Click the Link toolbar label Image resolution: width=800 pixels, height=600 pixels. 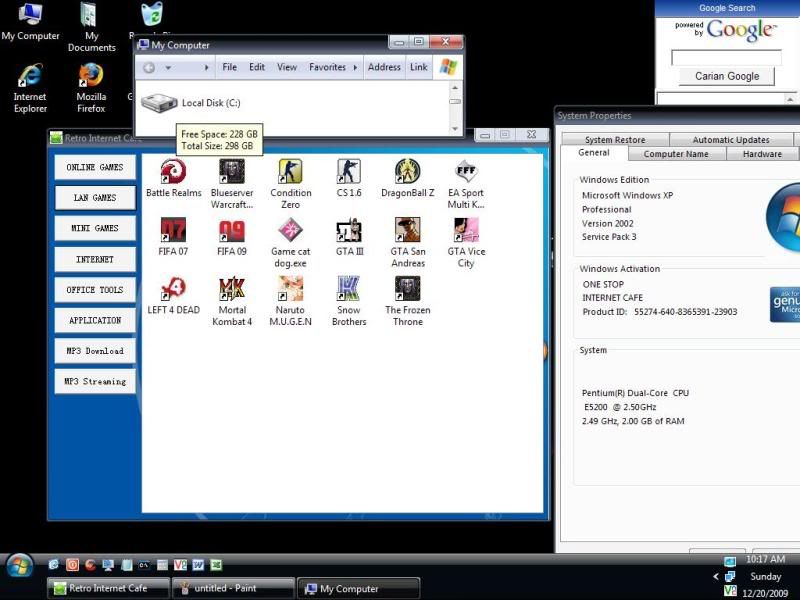point(418,67)
